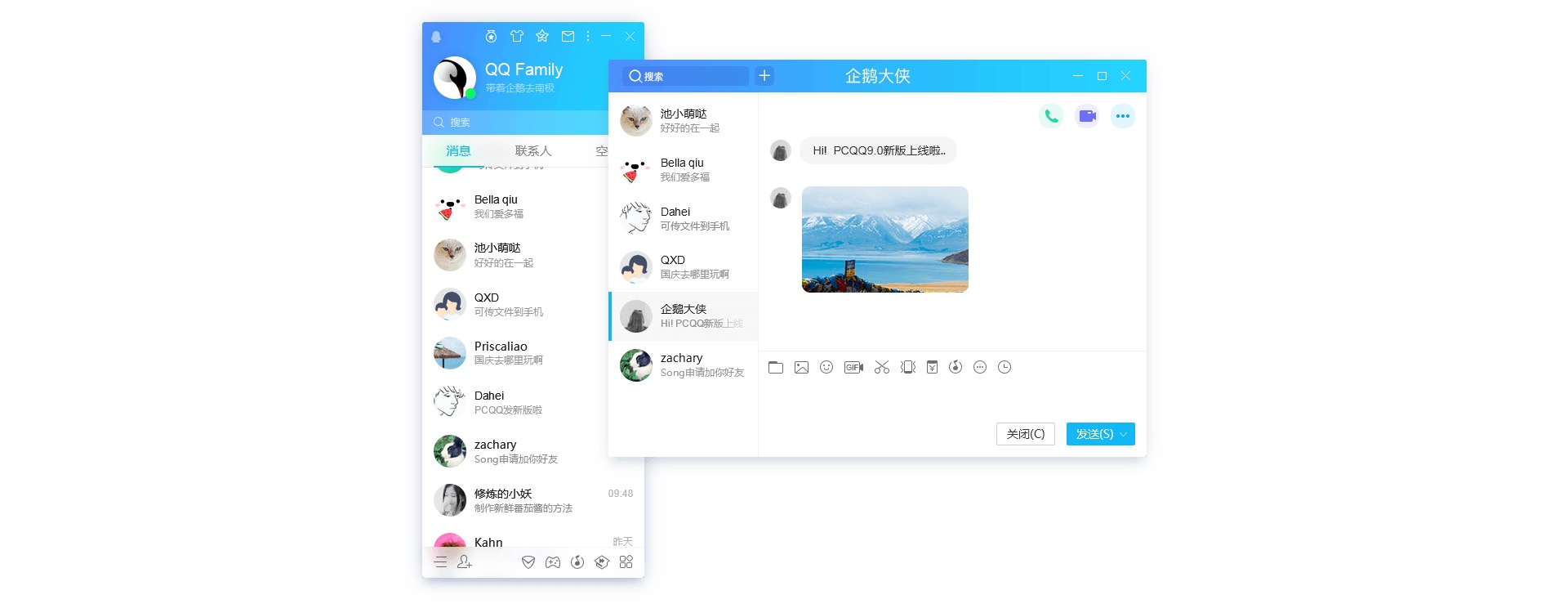
Task: Open the game controller icon
Action: (x=553, y=562)
